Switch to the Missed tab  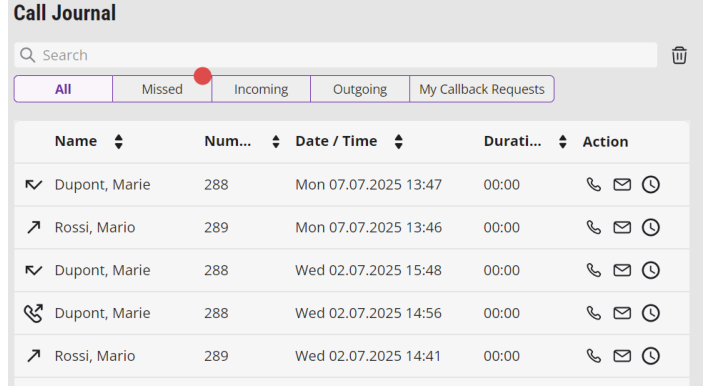162,89
